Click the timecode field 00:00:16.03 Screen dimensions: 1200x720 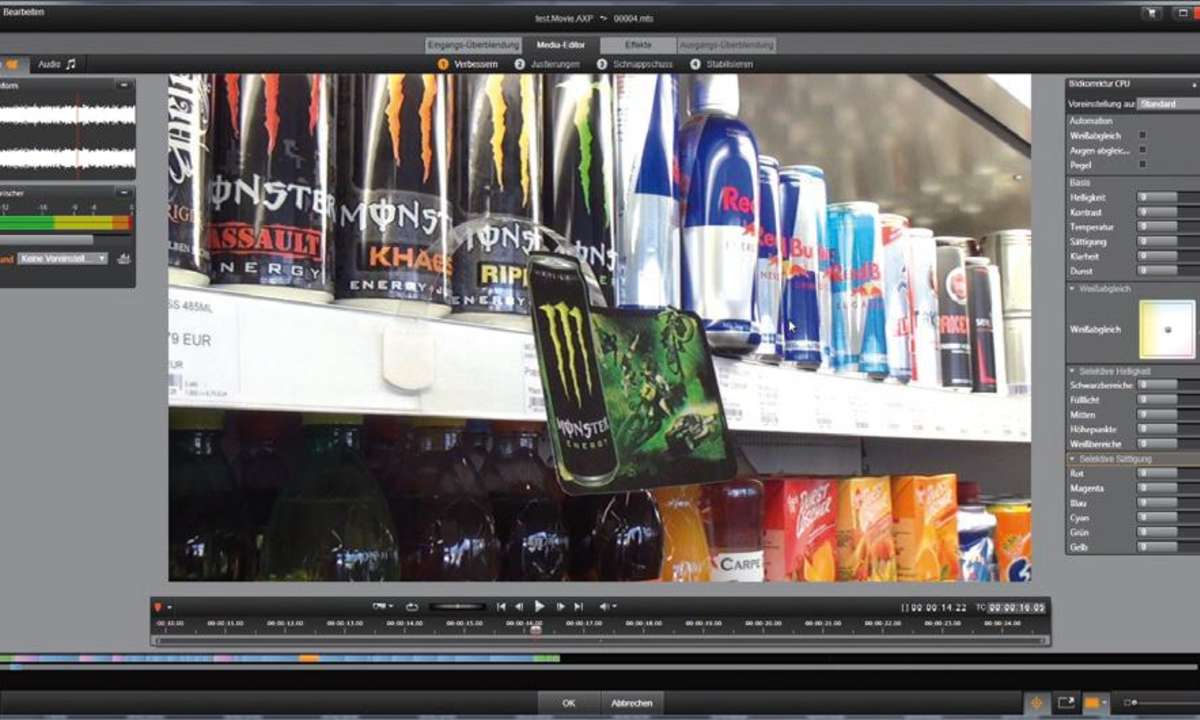[x=1016, y=608]
